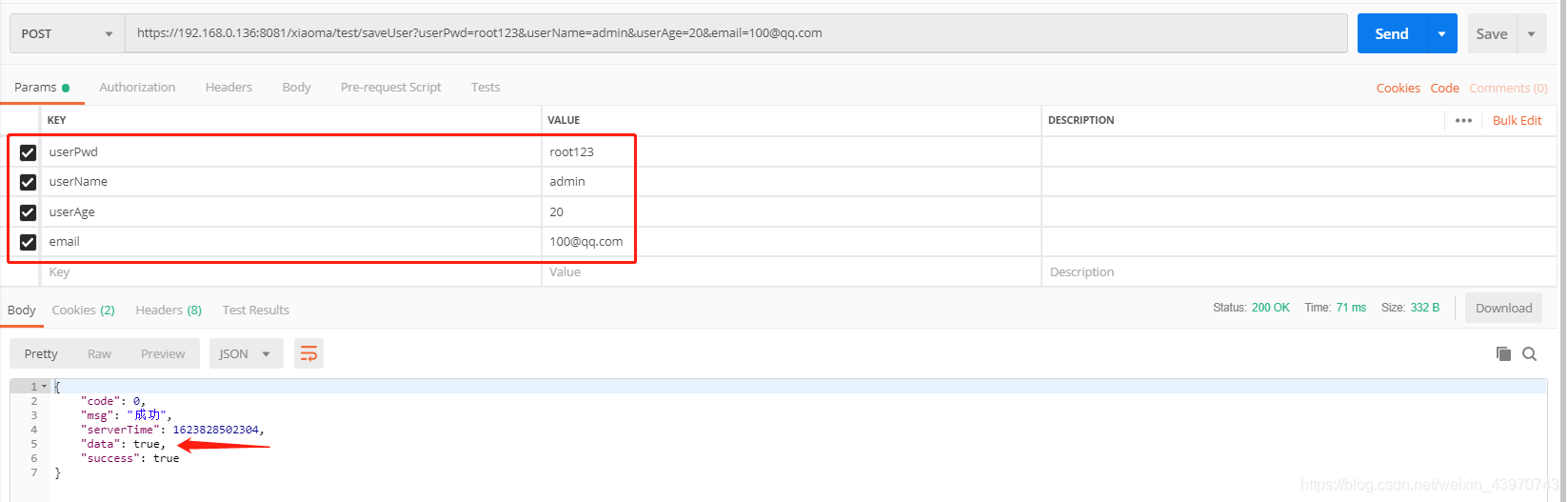
Task: Select the Raw view mode
Action: point(99,353)
